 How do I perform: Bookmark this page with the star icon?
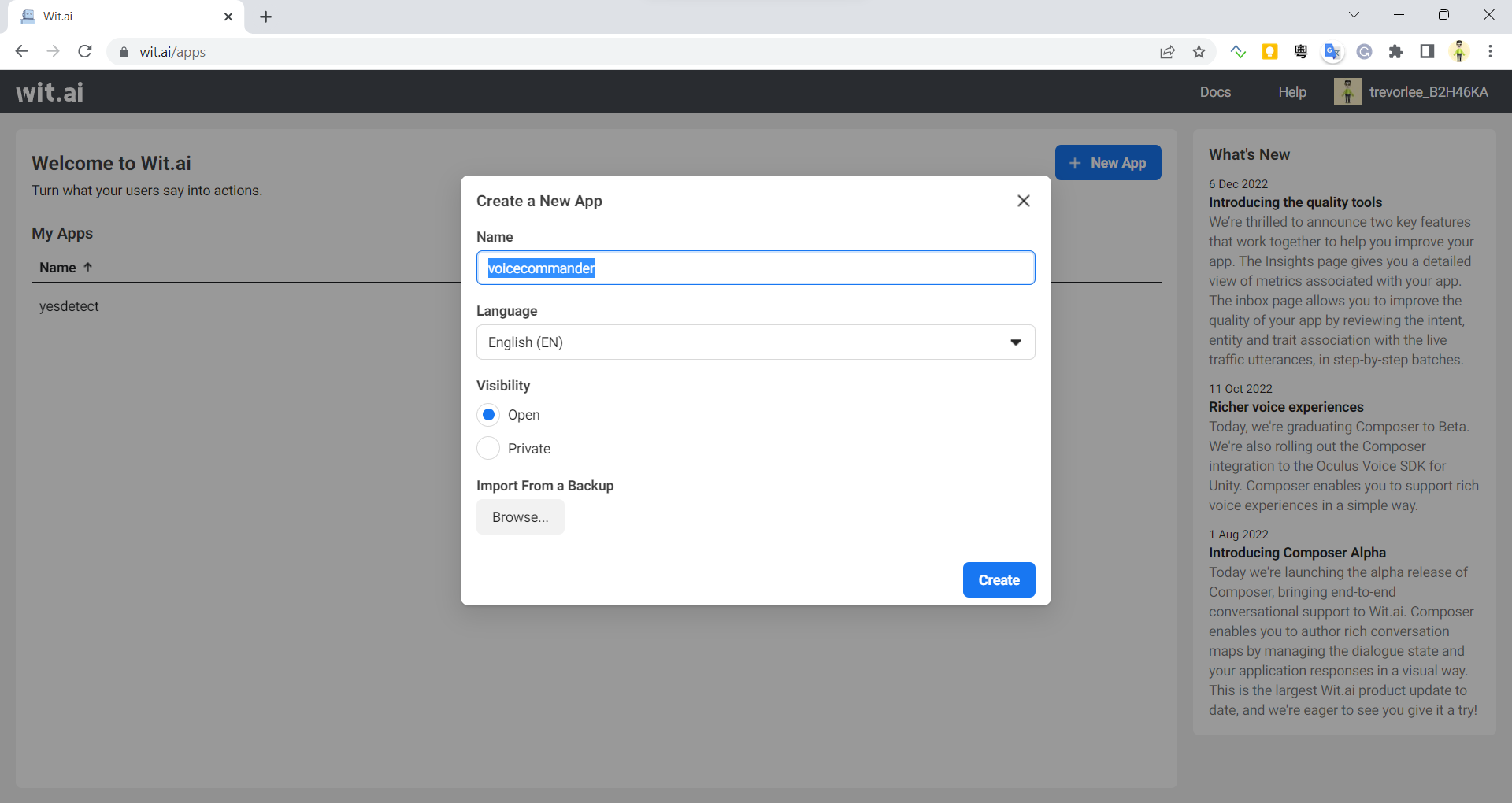point(1199,52)
